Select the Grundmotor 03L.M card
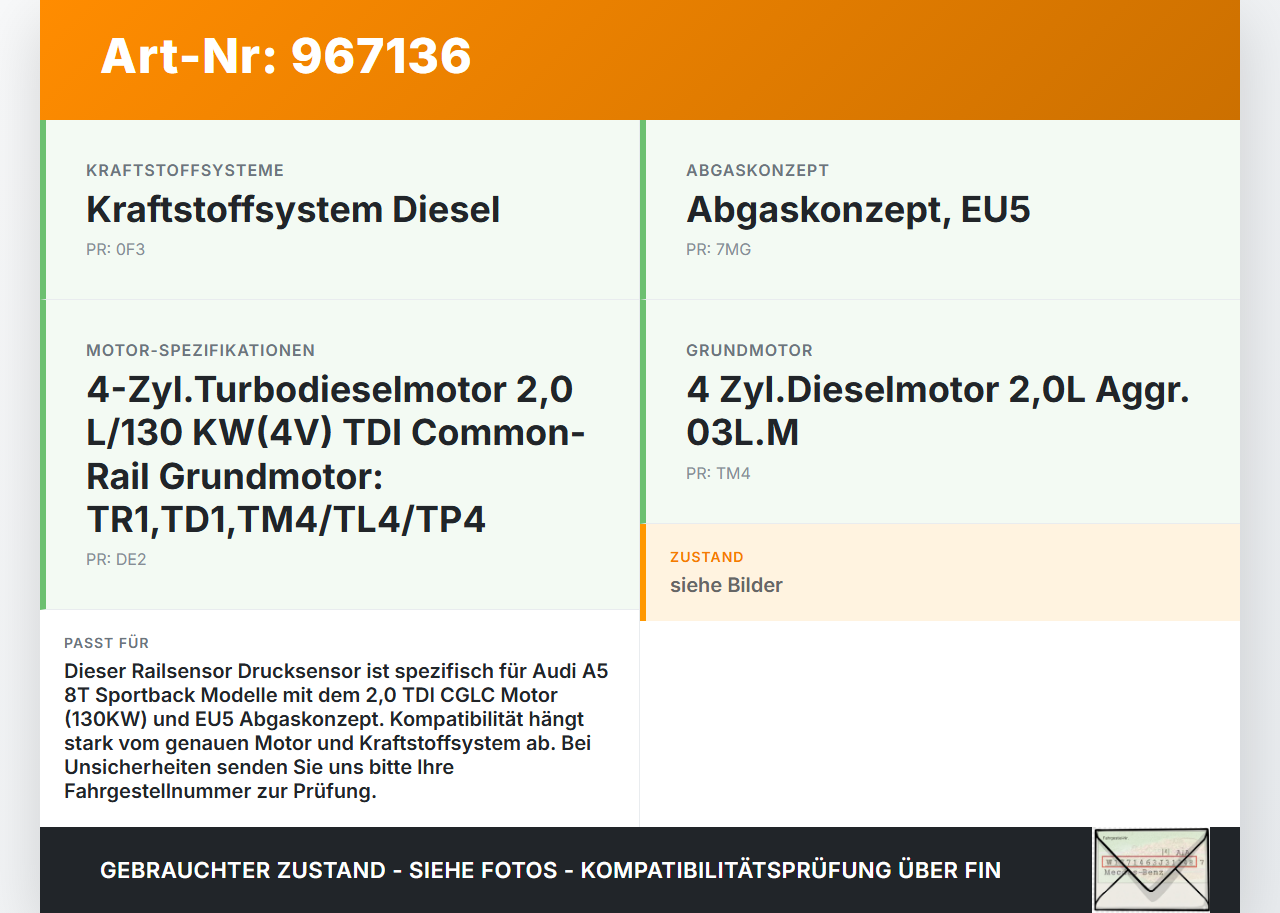This screenshot has height=913, width=1280. [940, 410]
